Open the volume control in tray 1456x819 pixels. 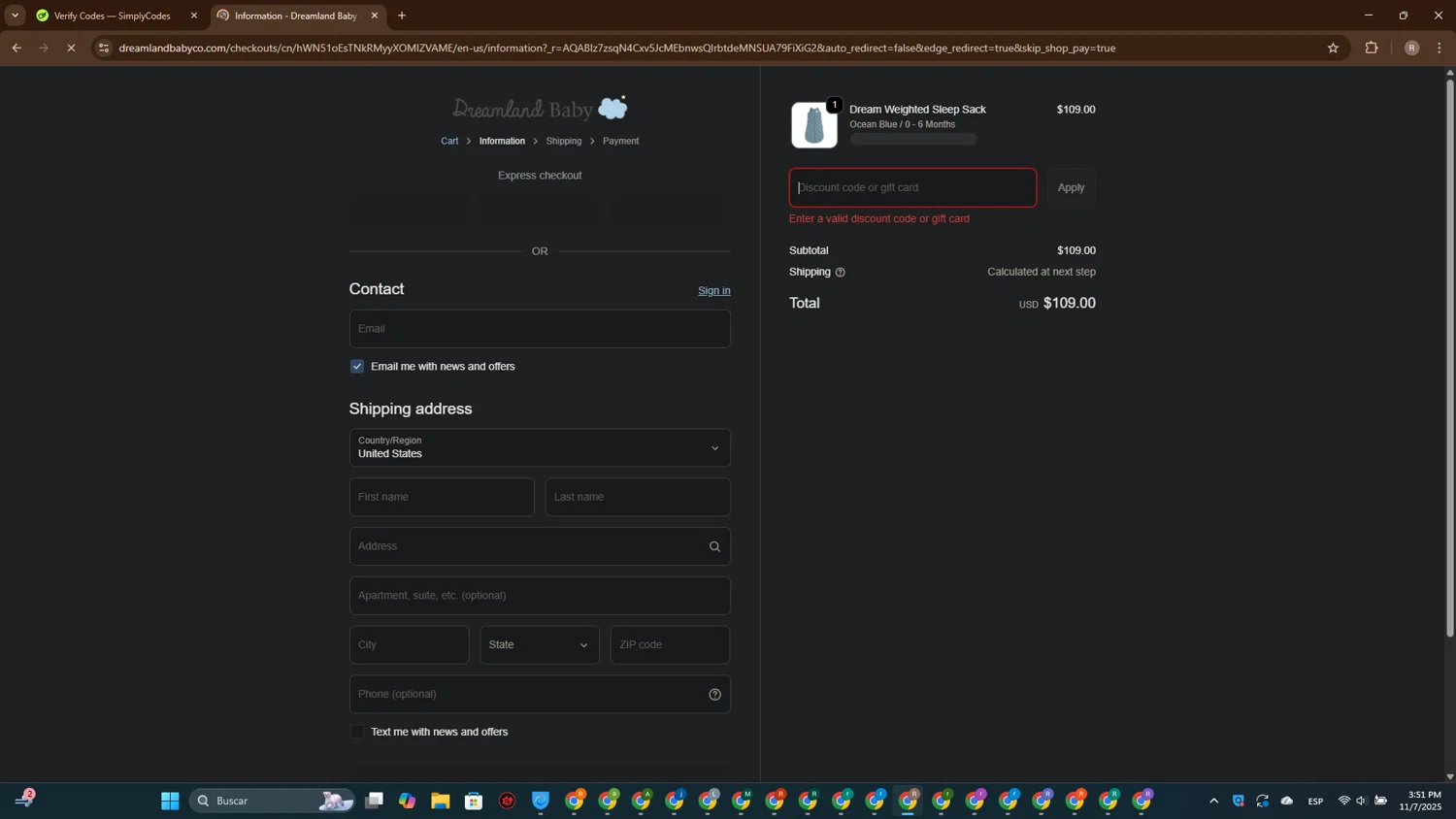1361,801
